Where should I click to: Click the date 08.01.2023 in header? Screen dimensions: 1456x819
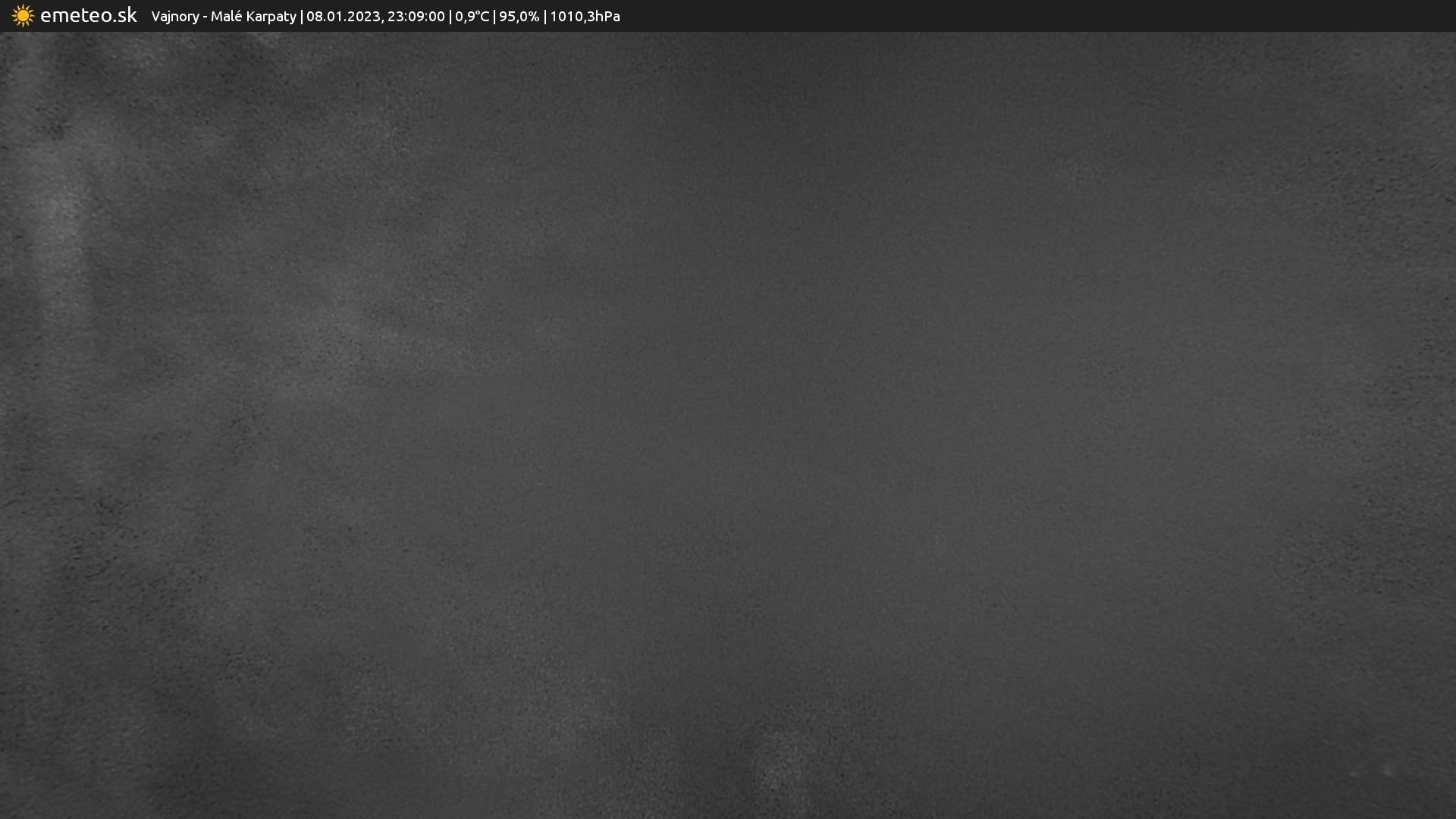coord(343,17)
